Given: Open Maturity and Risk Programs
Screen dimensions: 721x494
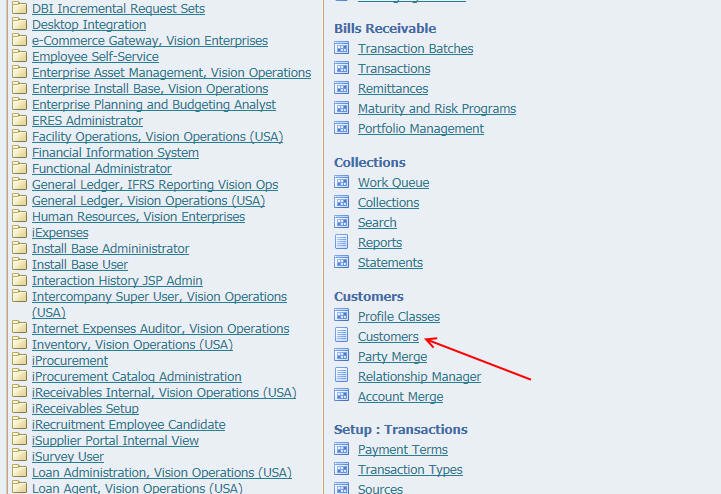Looking at the screenshot, I should (x=437, y=109).
